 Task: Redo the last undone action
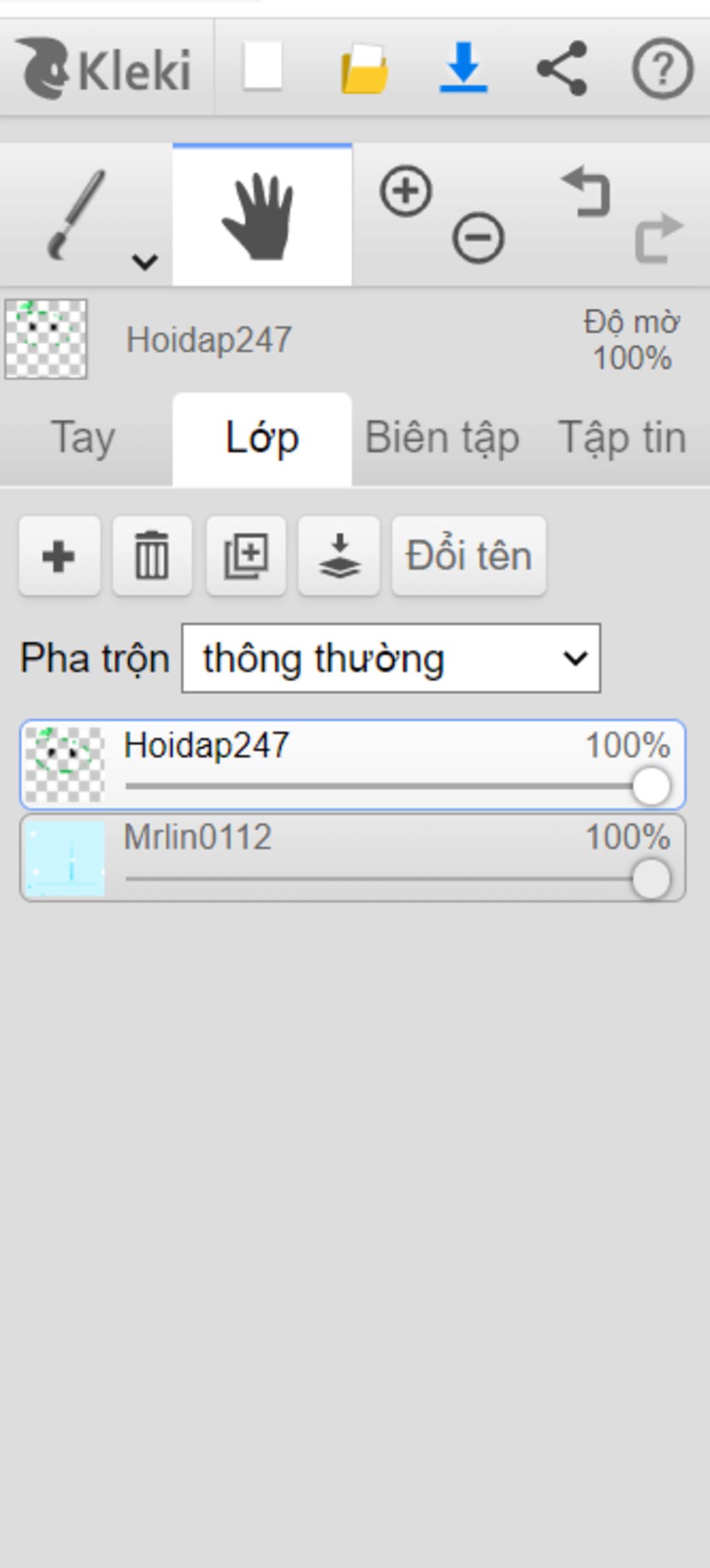coord(659,238)
